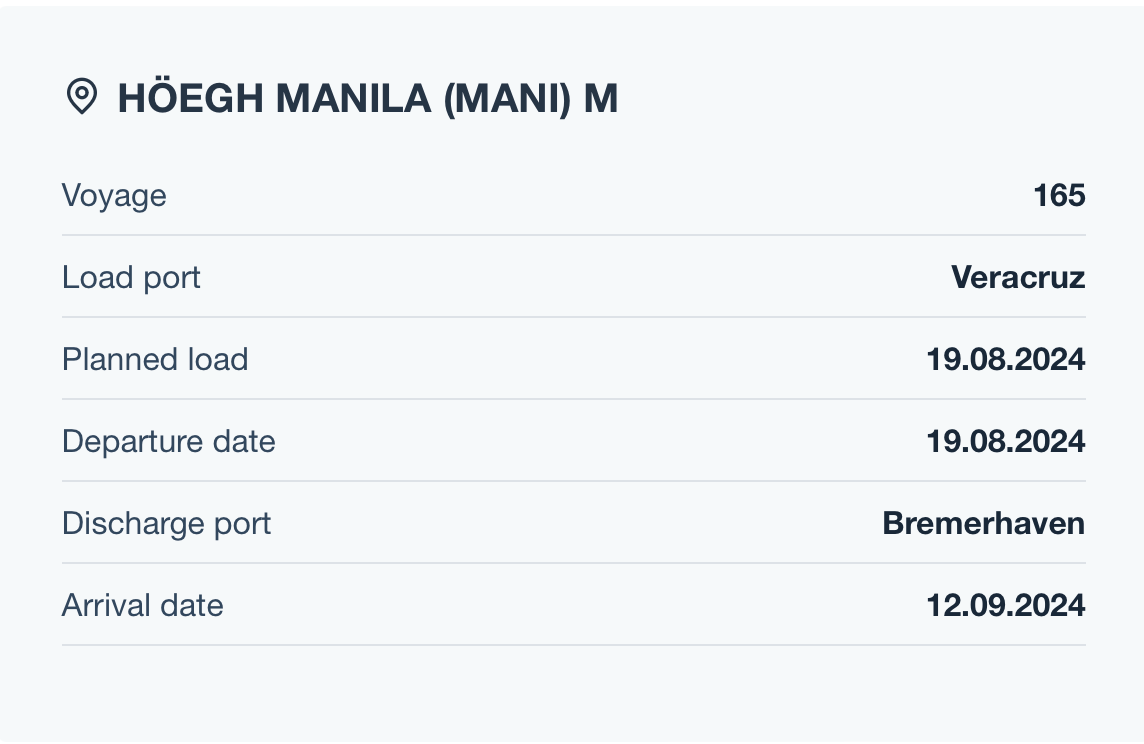Click the word HÖEGH in the heading
Viewport: 1144px width, 744px height.
coord(190,96)
